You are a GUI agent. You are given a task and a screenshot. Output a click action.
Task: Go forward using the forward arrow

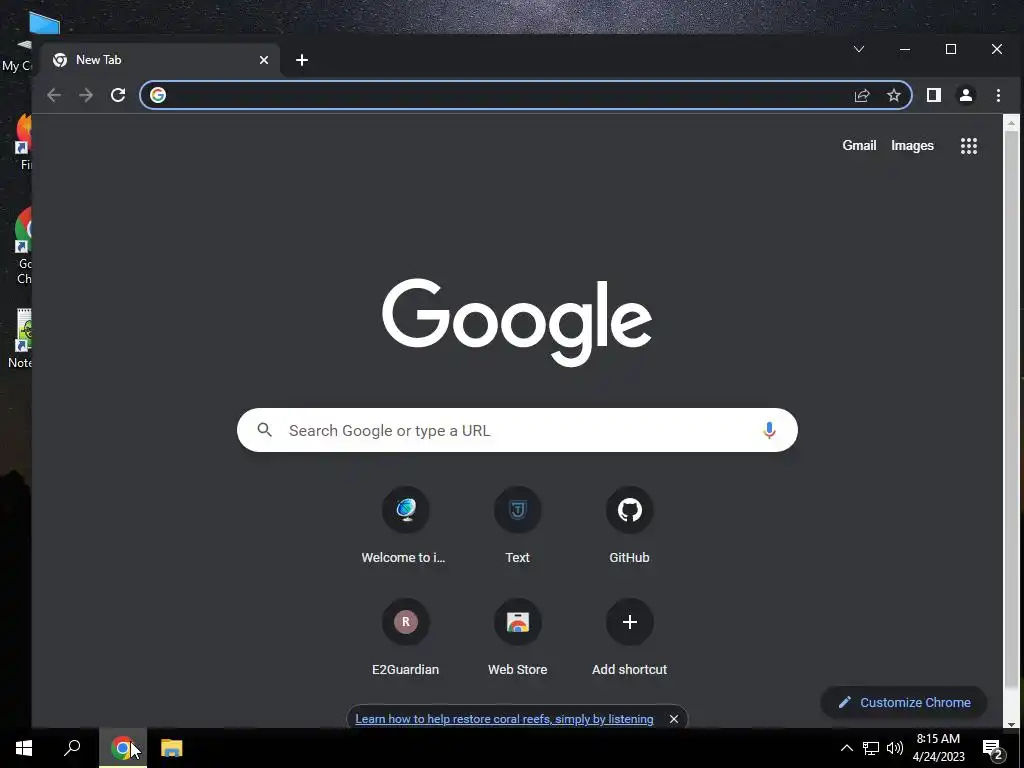[x=86, y=95]
